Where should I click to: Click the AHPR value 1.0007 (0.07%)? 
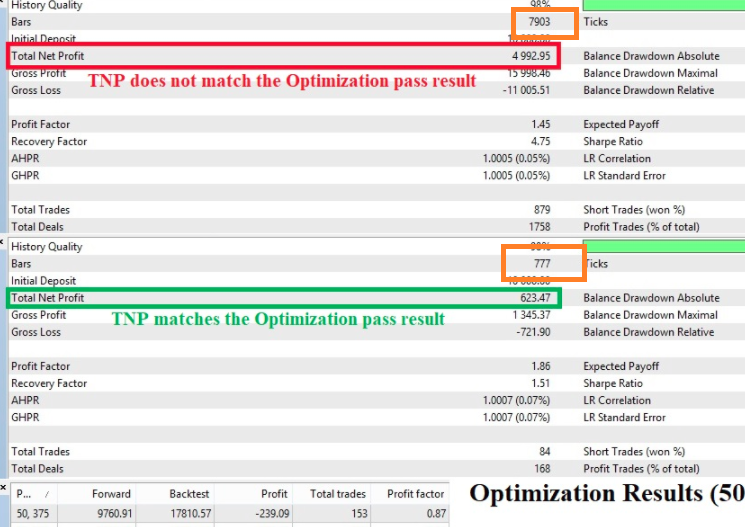click(516, 401)
